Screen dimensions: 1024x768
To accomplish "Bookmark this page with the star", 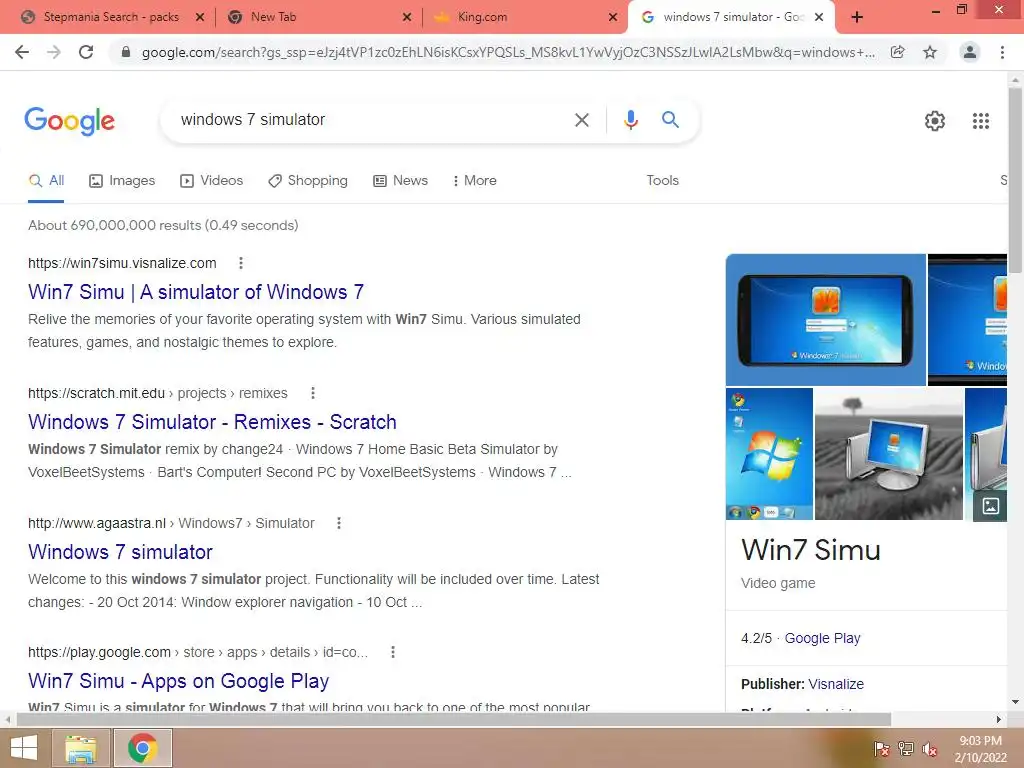I will coord(930,52).
